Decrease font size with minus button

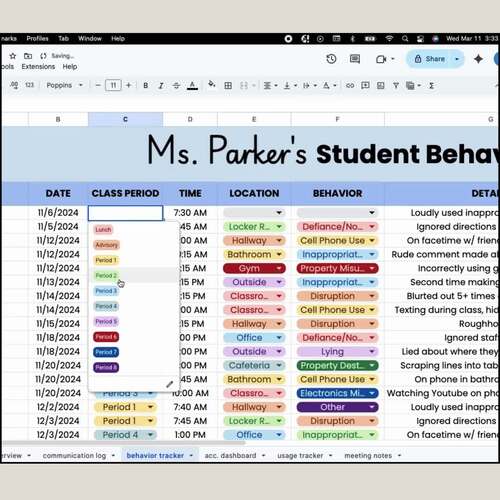click(x=98, y=85)
